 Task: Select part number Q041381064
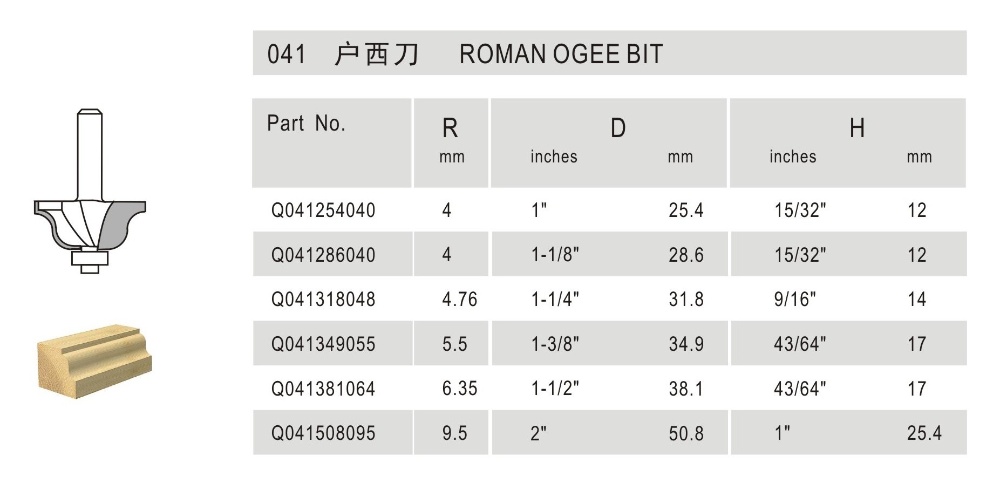tap(323, 389)
